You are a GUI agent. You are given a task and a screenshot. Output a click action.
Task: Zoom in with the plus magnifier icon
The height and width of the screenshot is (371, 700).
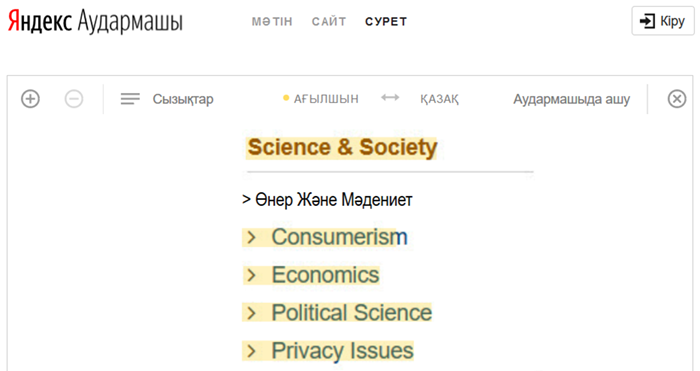tap(30, 99)
